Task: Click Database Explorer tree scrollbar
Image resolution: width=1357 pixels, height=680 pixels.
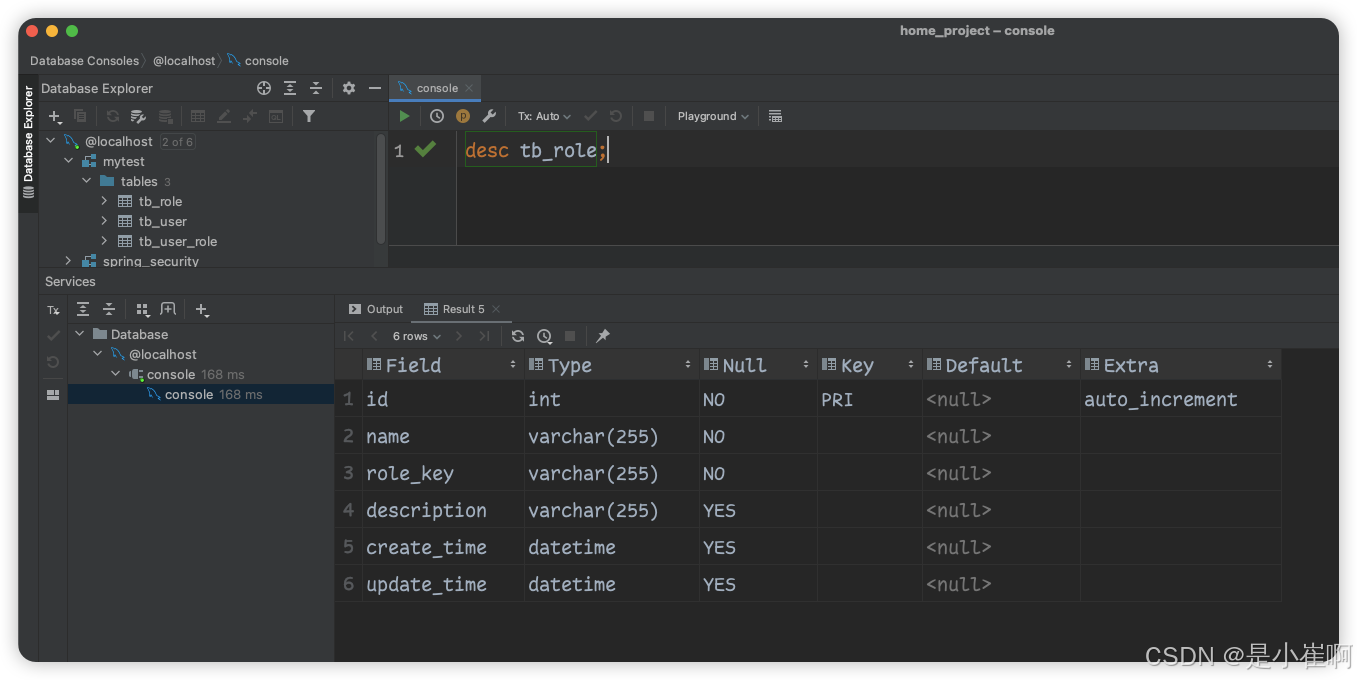Action: (381, 189)
